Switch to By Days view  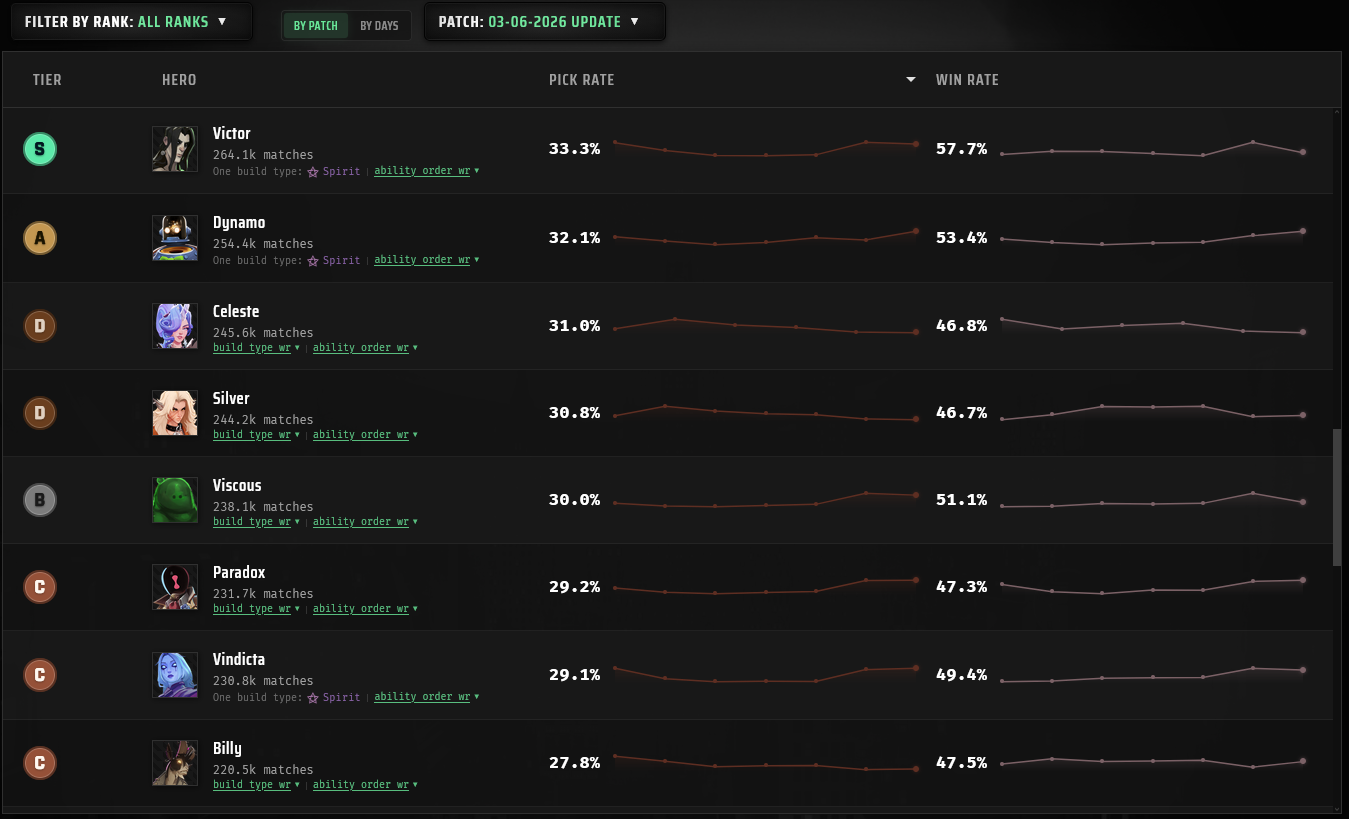379,25
